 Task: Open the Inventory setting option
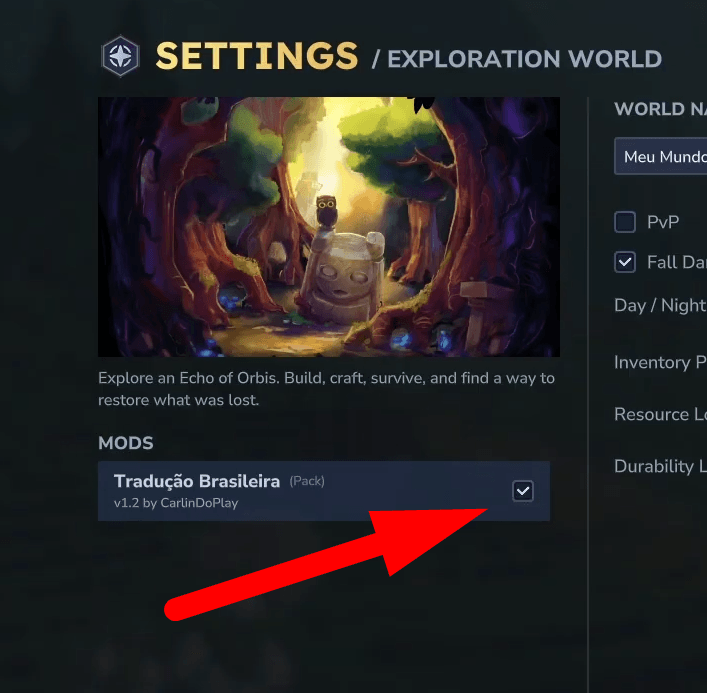click(660, 363)
